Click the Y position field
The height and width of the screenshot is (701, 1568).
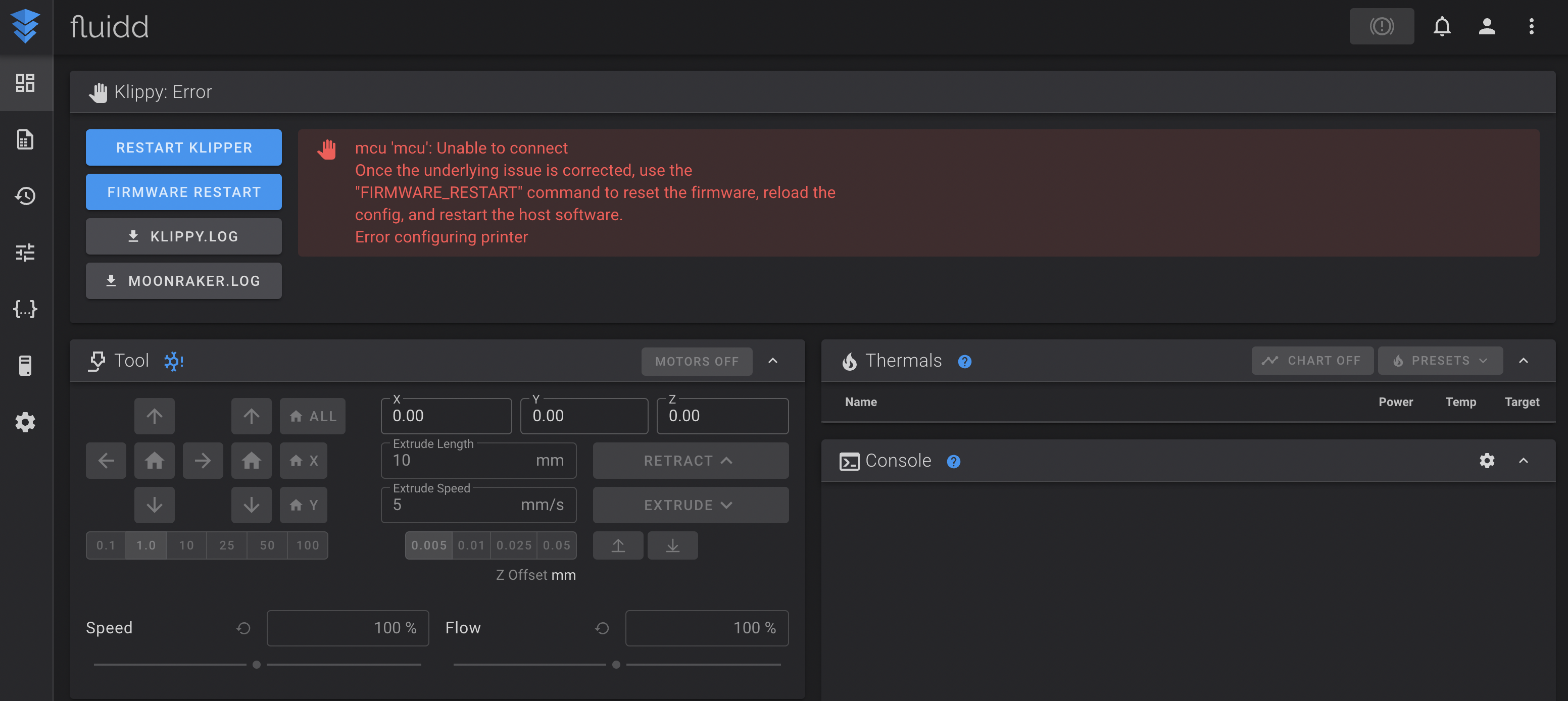tap(584, 416)
